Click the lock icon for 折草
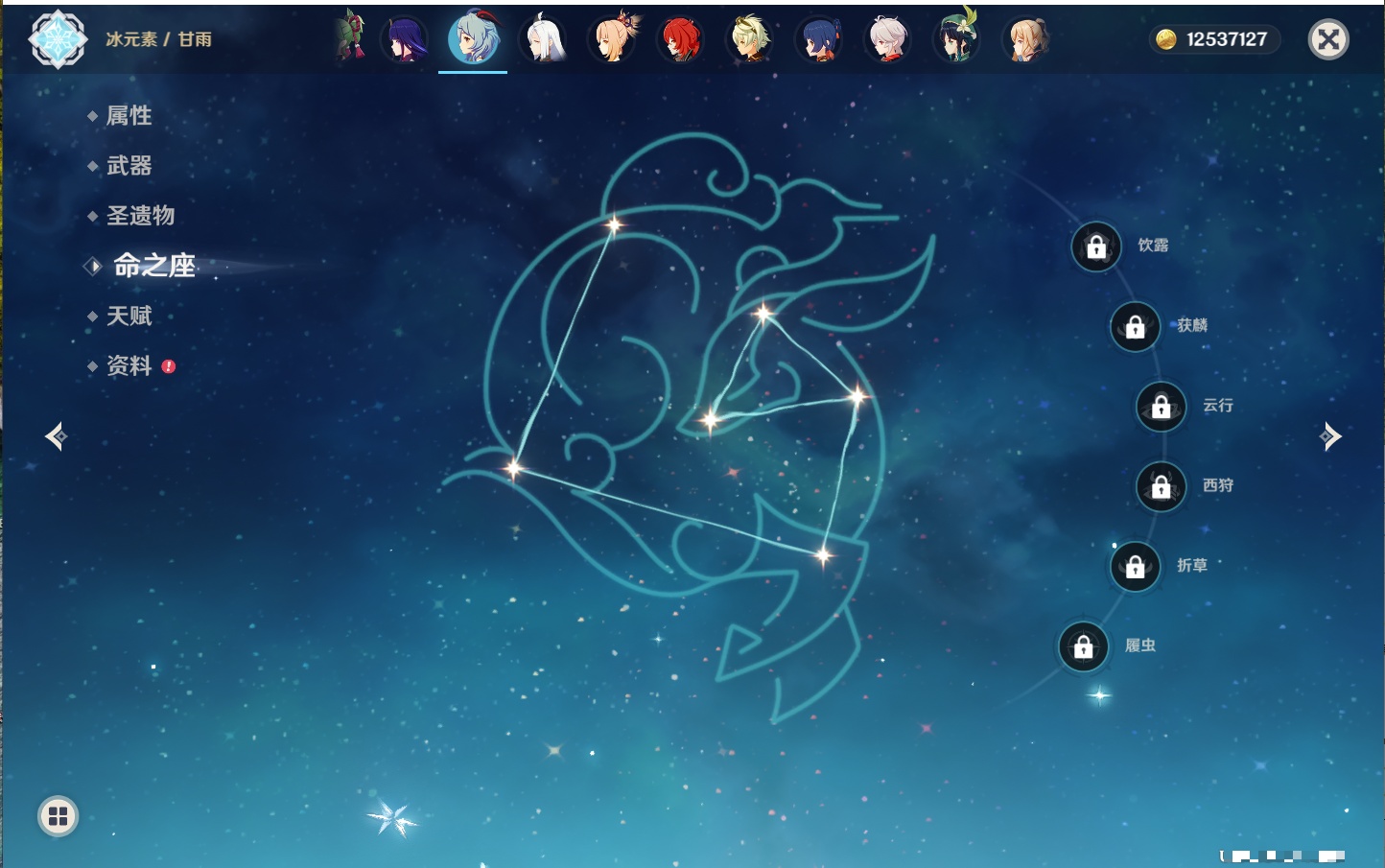This screenshot has height=868, width=1385. 1136,567
